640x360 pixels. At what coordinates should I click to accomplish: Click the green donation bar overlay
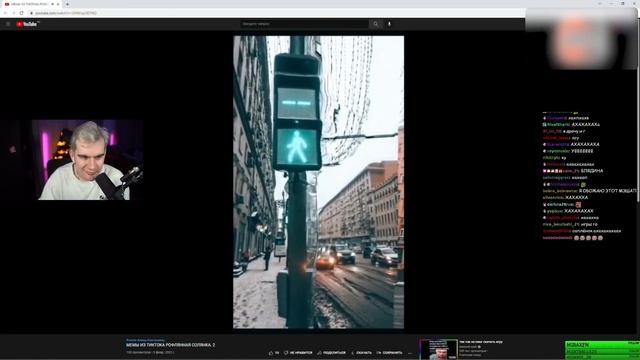pos(602,350)
